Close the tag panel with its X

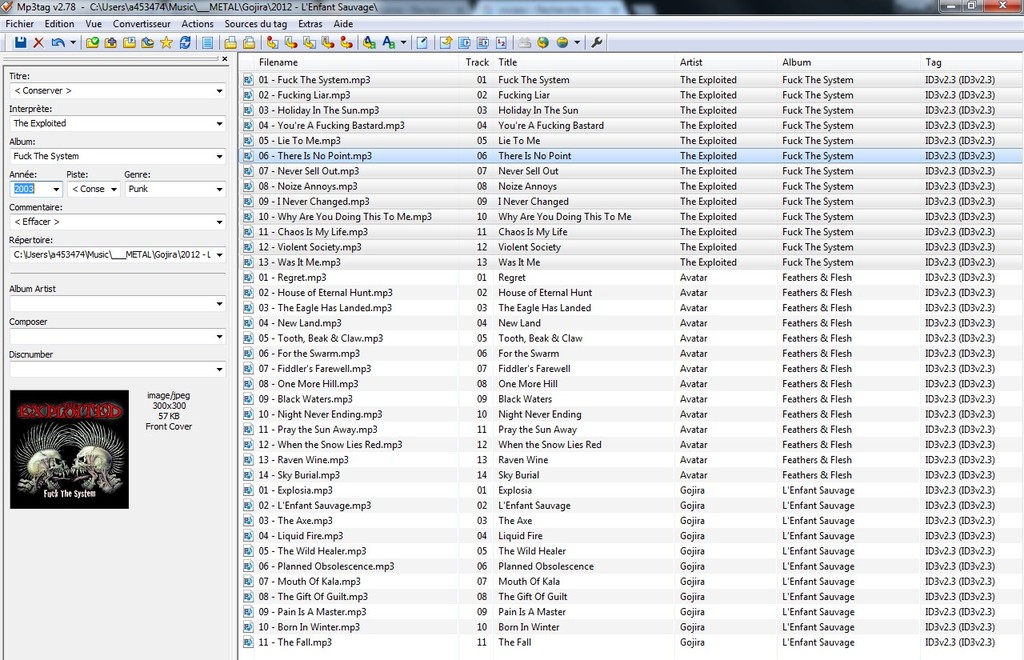coord(225,59)
